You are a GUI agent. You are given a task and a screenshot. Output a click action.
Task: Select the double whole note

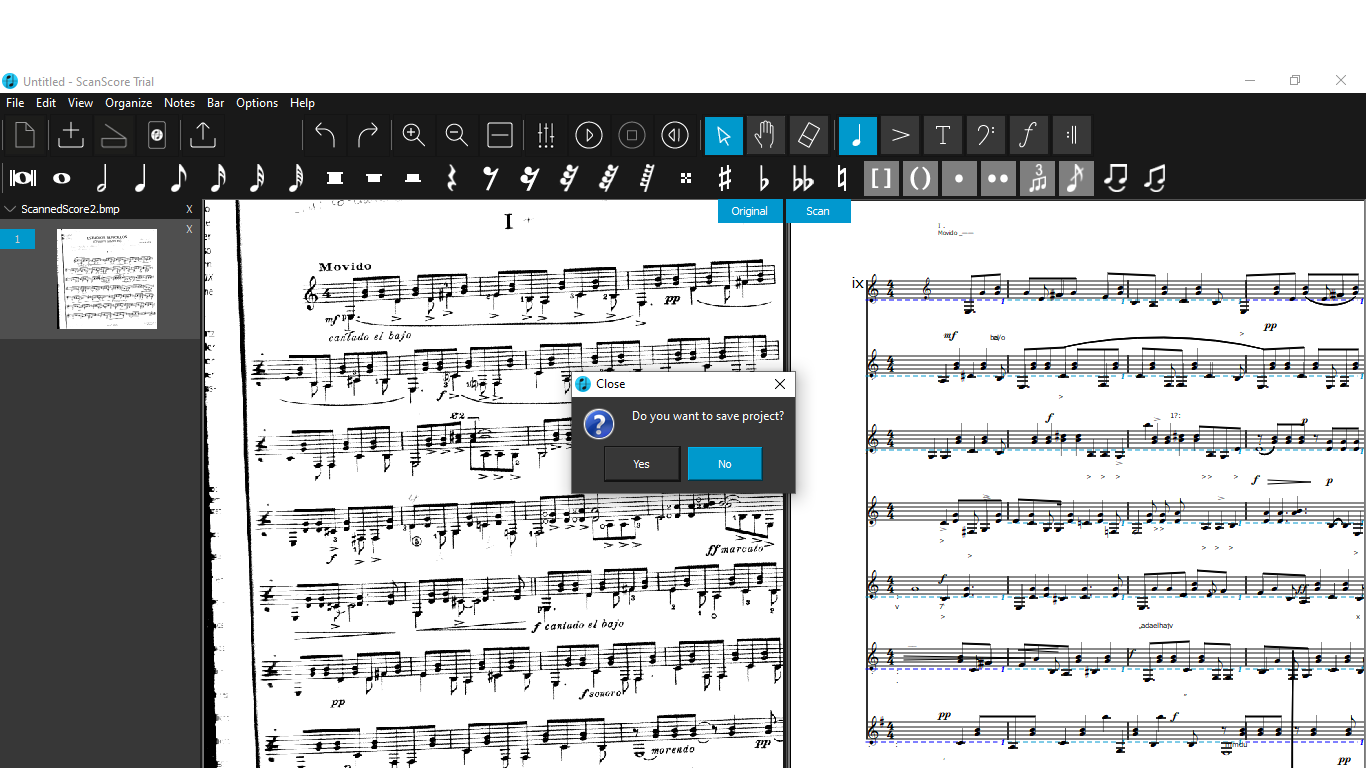23,178
